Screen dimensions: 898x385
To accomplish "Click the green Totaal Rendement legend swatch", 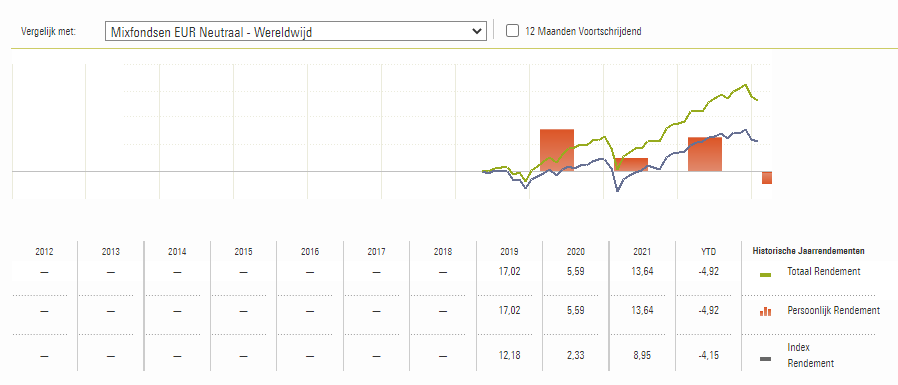I will tap(765, 275).
